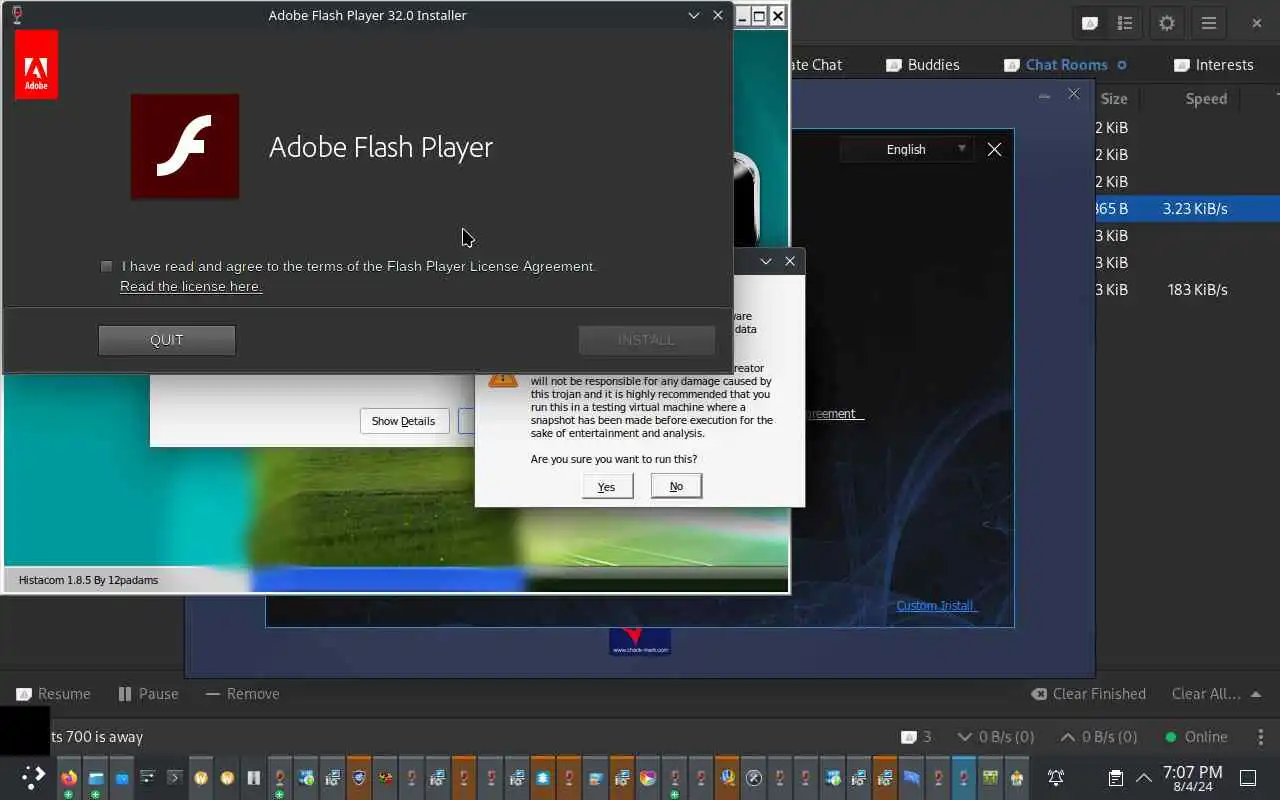
Task: Click the QUIT button in Flash installer
Action: coord(167,340)
